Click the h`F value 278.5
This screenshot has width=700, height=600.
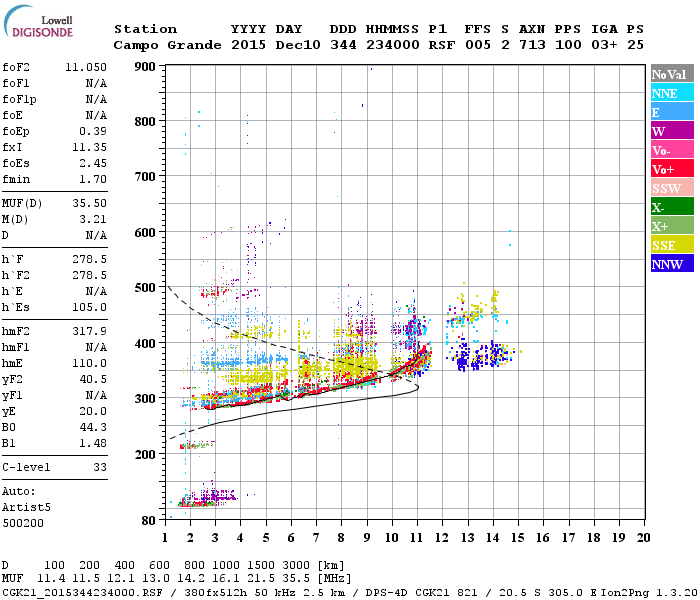click(89, 259)
